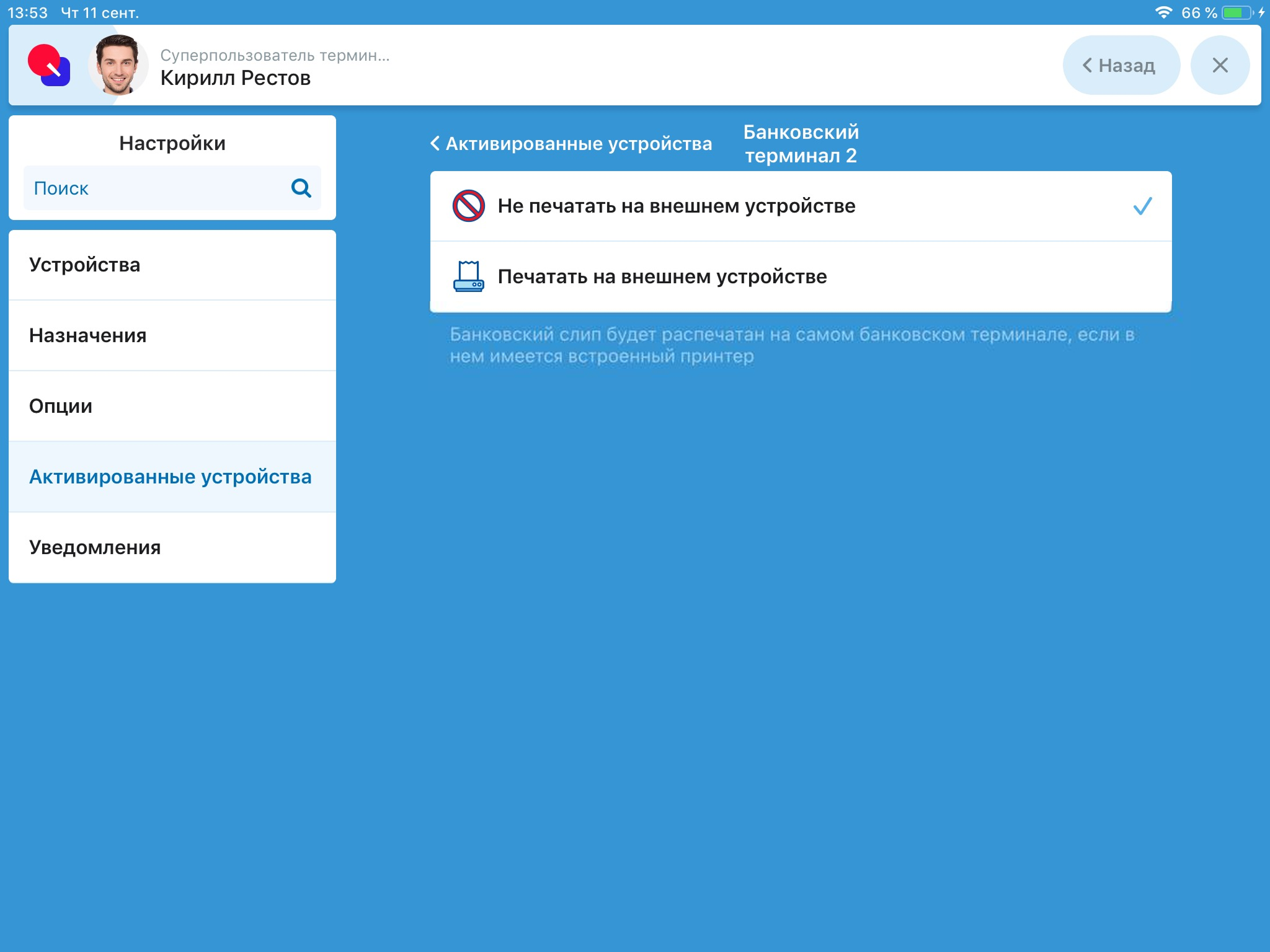The image size is (1270, 952).
Task: Tap the search magnifier icon
Action: tap(301, 188)
